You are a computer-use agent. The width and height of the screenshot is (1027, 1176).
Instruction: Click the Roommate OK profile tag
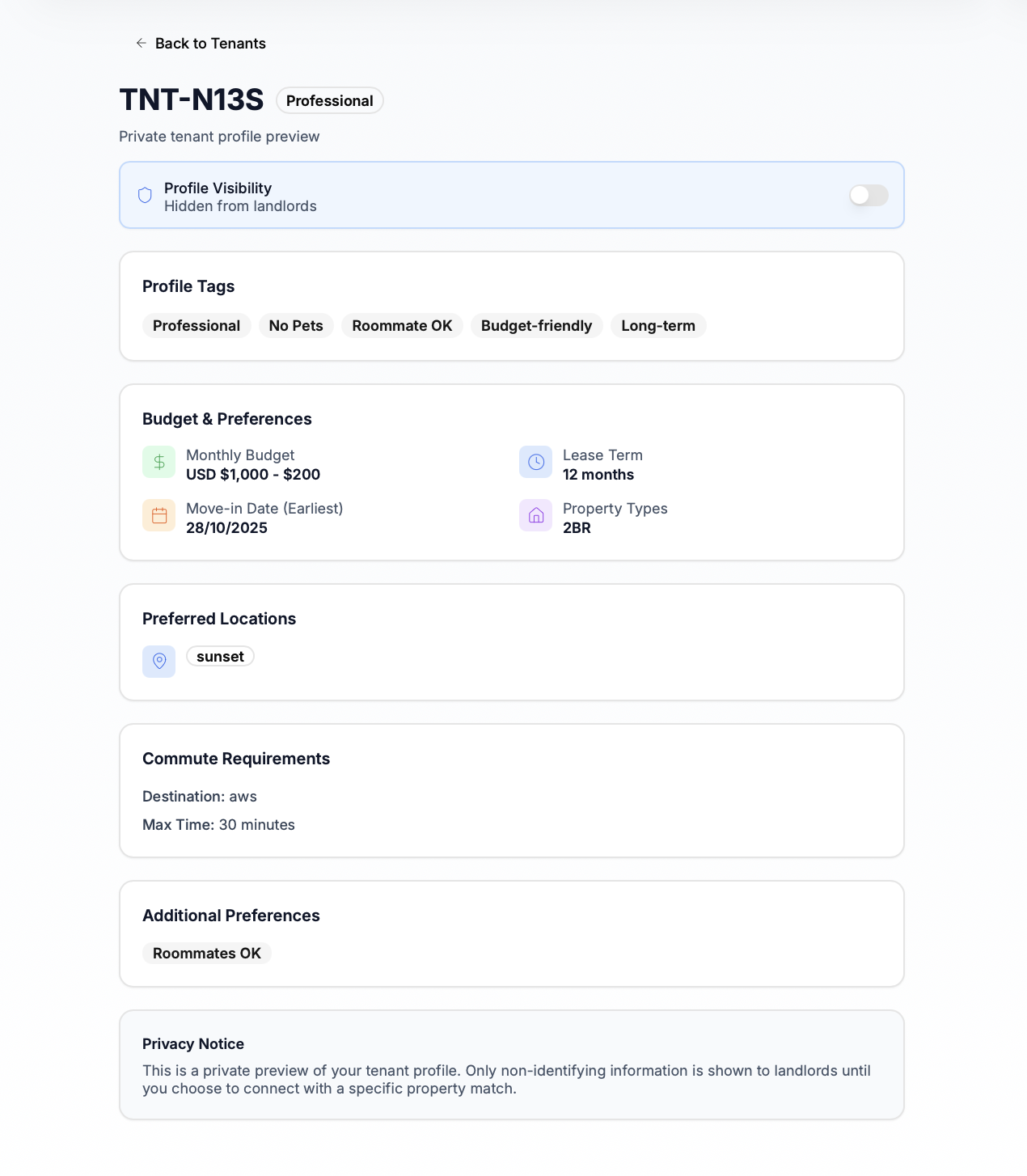point(402,326)
